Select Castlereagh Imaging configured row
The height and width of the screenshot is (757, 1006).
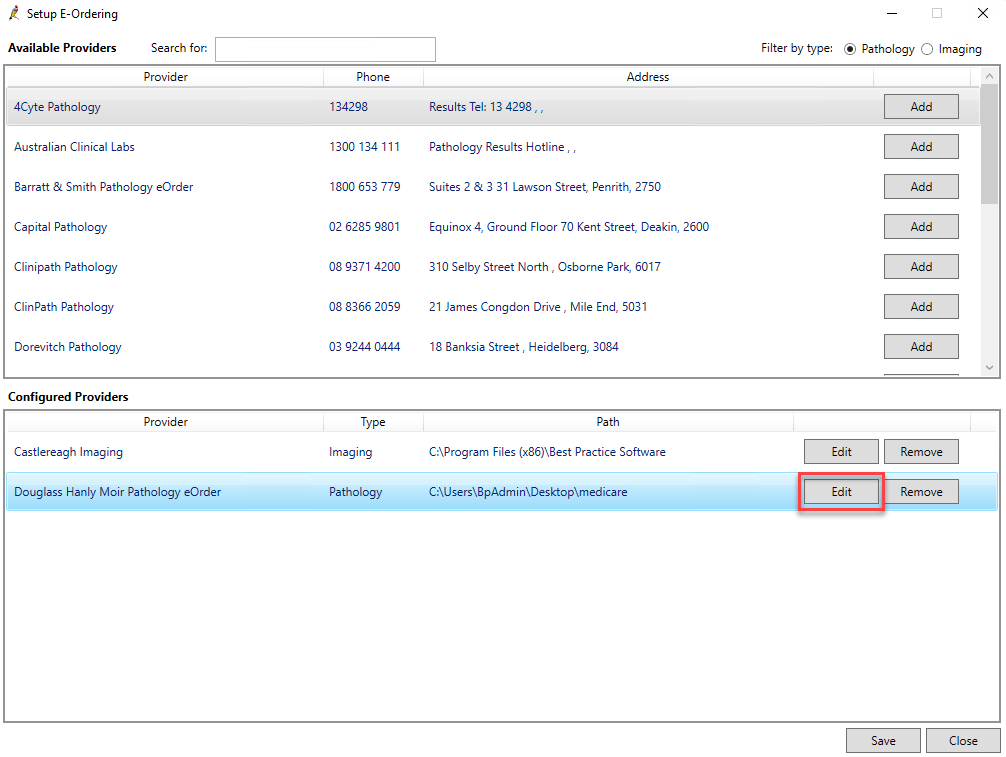(502, 452)
